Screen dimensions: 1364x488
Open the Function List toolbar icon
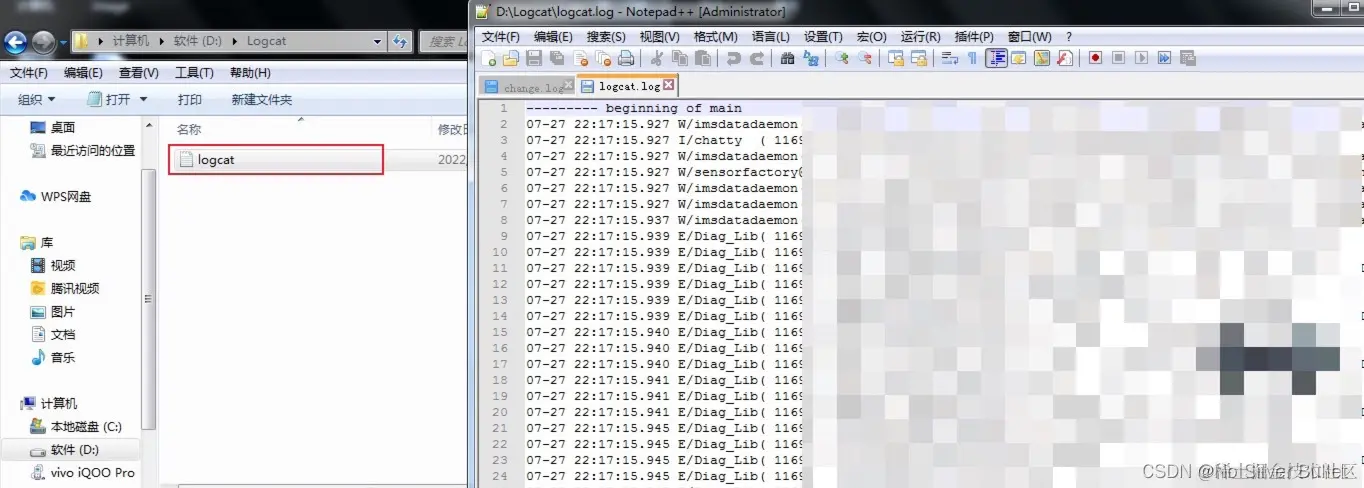[1065, 58]
